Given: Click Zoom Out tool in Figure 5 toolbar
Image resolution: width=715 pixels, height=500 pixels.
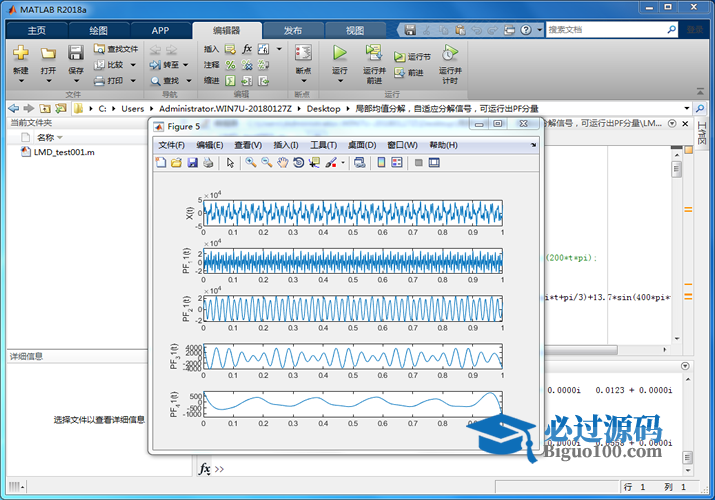Looking at the screenshot, I should pos(267,163).
